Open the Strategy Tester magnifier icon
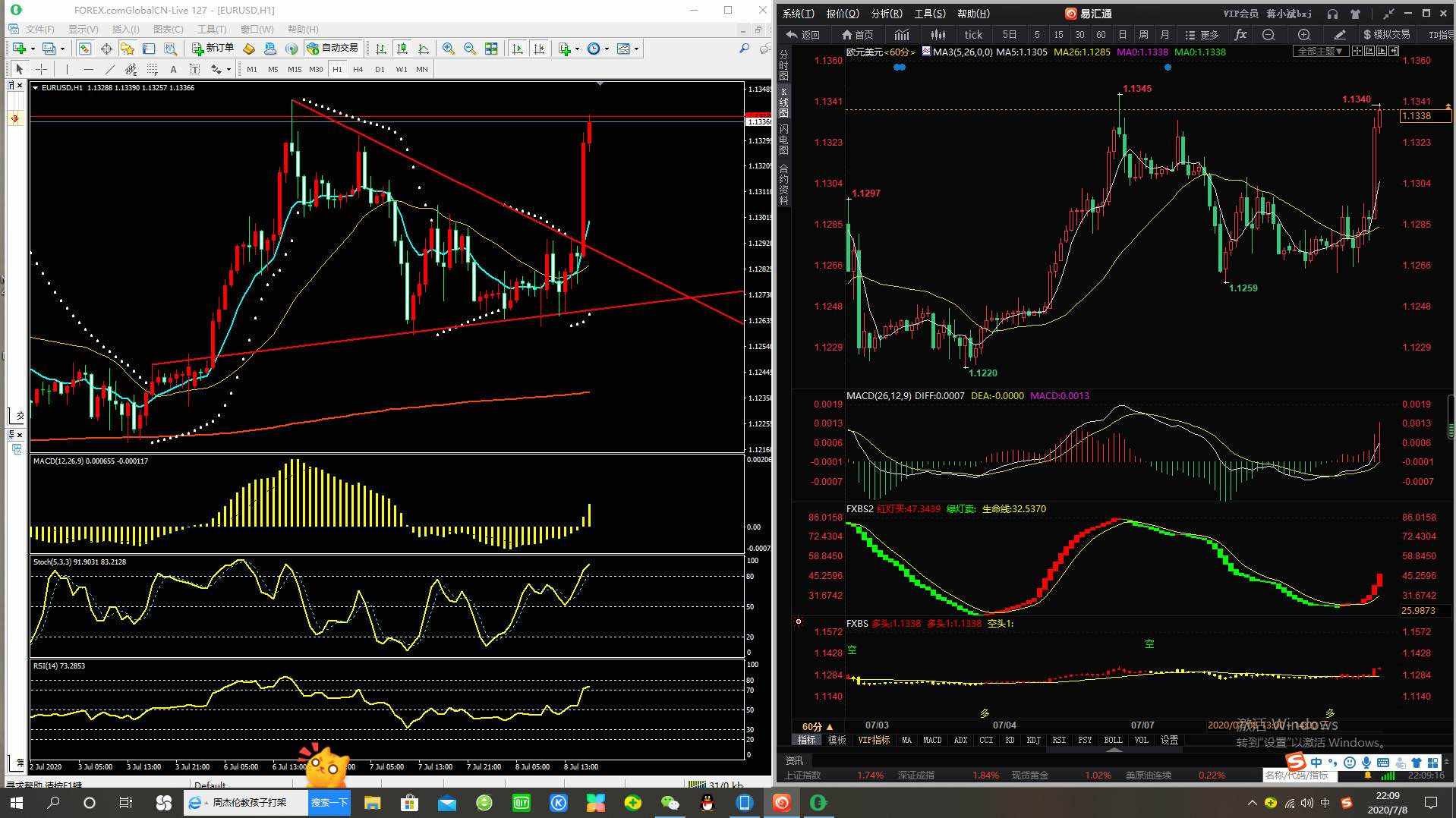1456x818 pixels. click(171, 49)
